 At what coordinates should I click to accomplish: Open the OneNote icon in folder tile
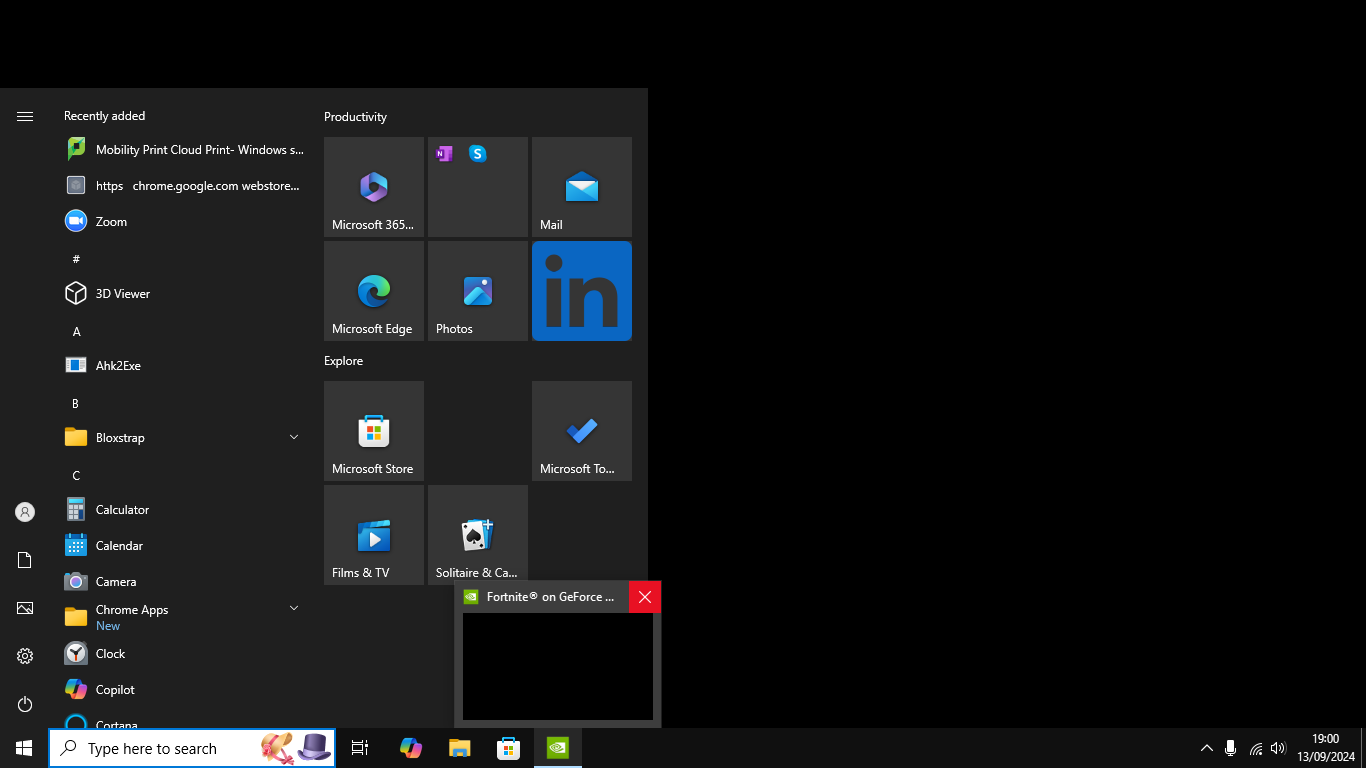(x=445, y=154)
